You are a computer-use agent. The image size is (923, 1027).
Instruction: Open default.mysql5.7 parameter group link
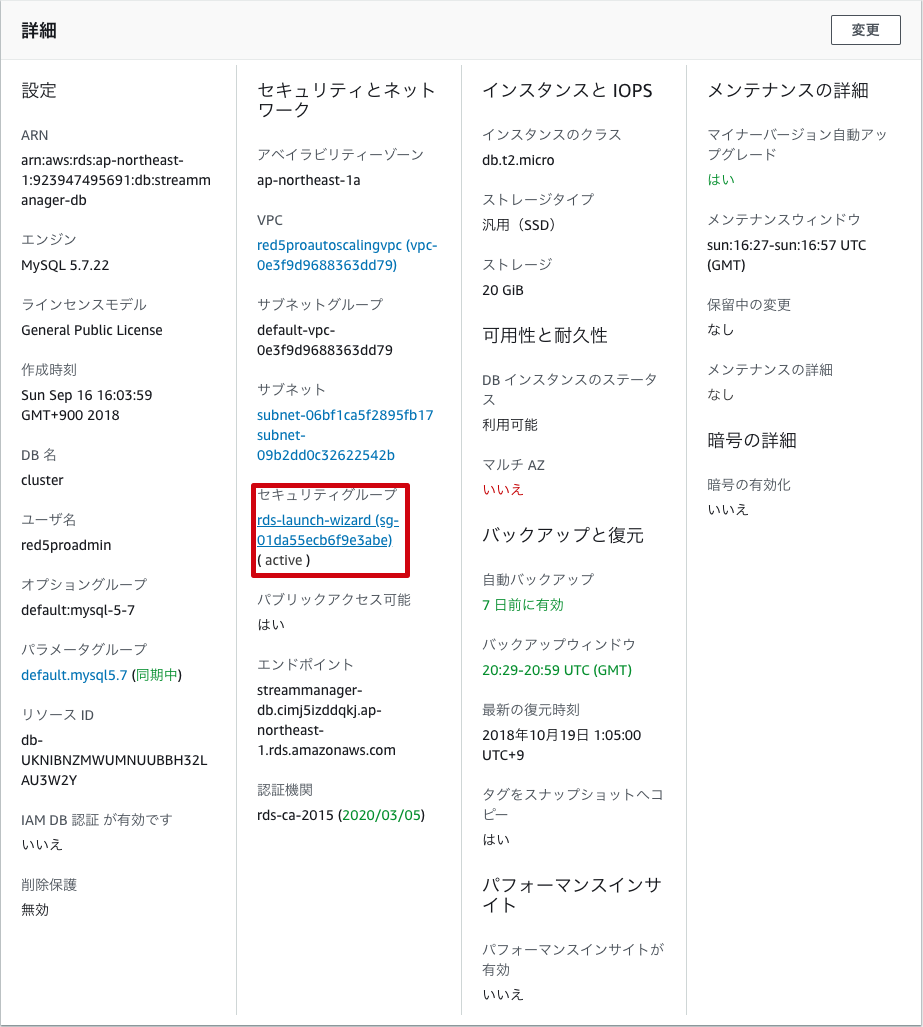point(74,675)
